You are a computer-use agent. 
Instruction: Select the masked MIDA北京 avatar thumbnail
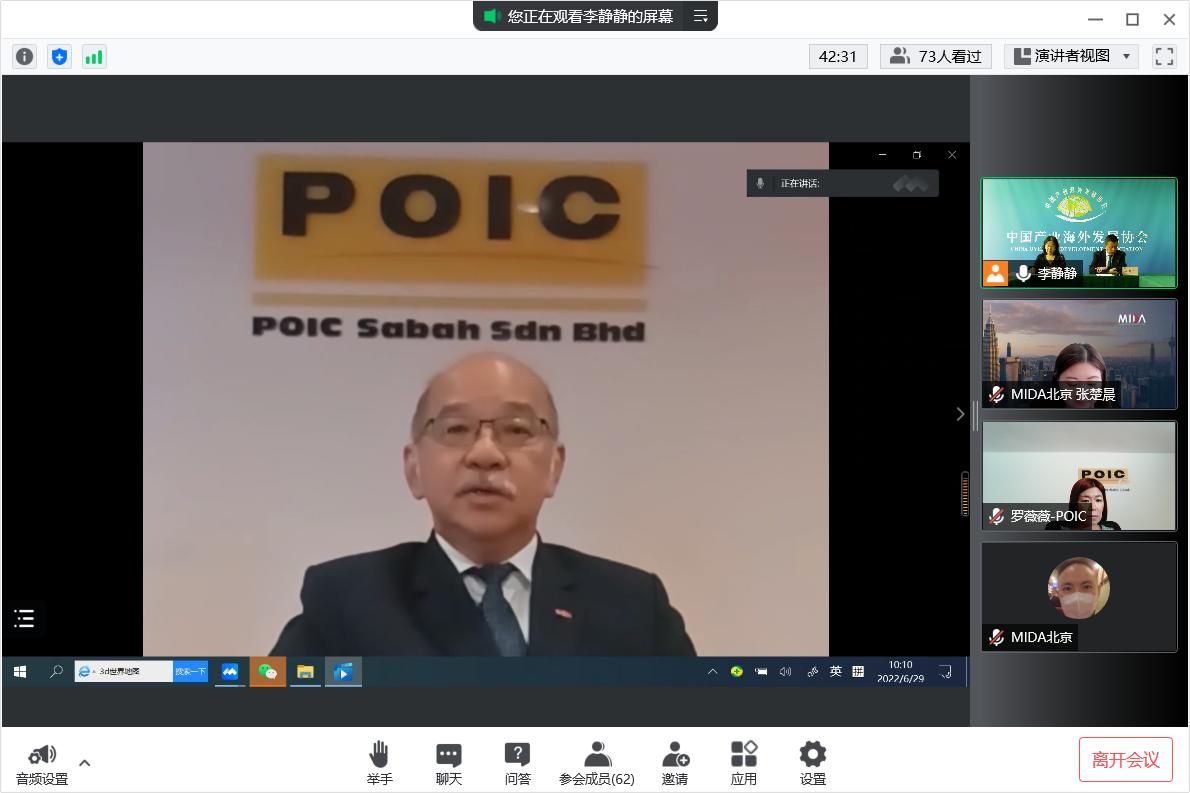pos(1079,597)
